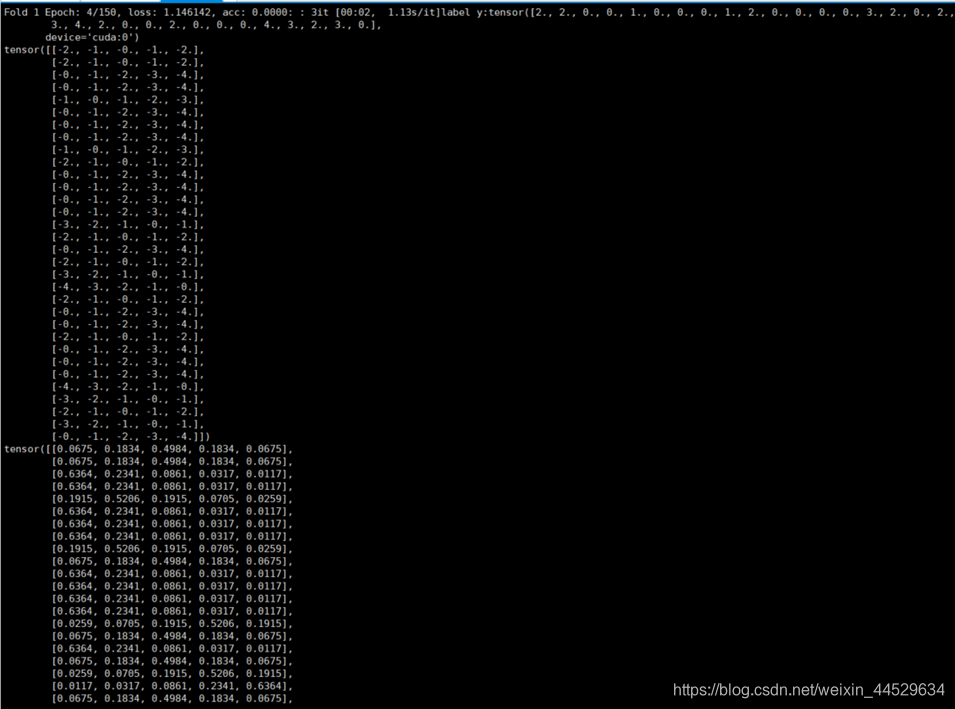The height and width of the screenshot is (709, 955).
Task: Click the closing row '[-0., -1., -2., -3., -4.]])'
Action: coord(131,436)
